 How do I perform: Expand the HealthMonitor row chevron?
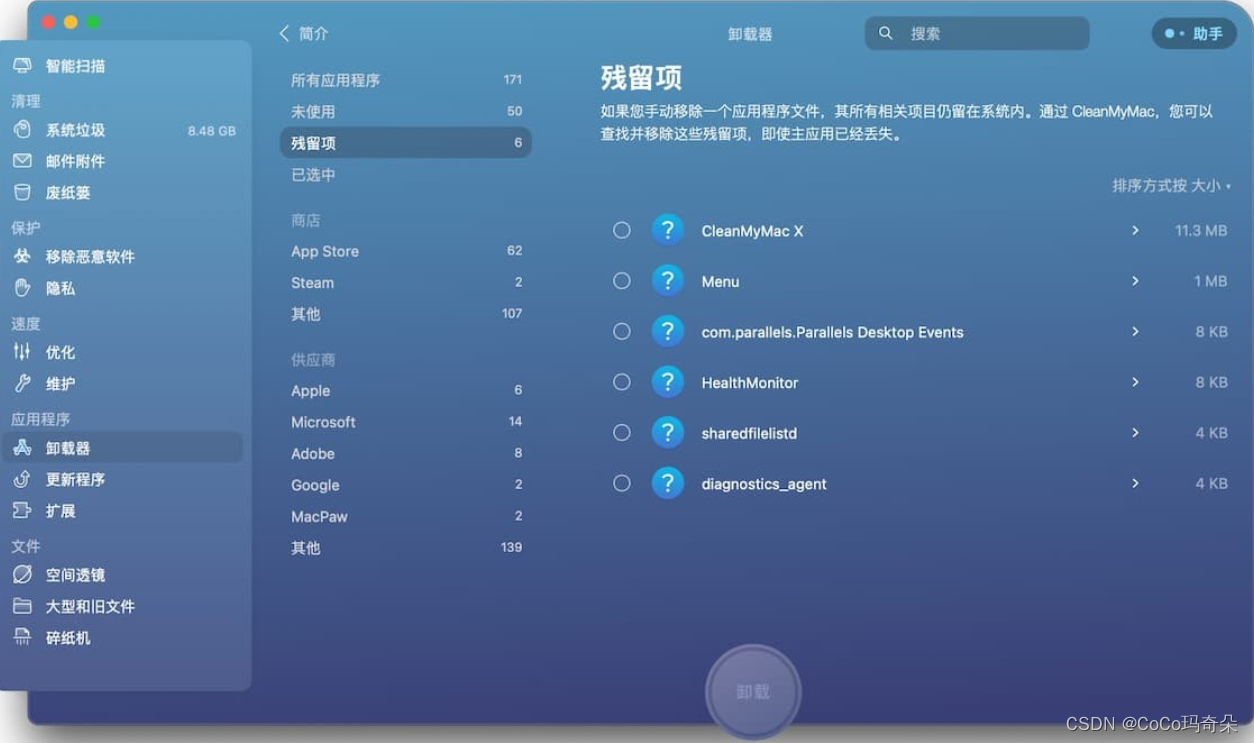coord(1135,382)
